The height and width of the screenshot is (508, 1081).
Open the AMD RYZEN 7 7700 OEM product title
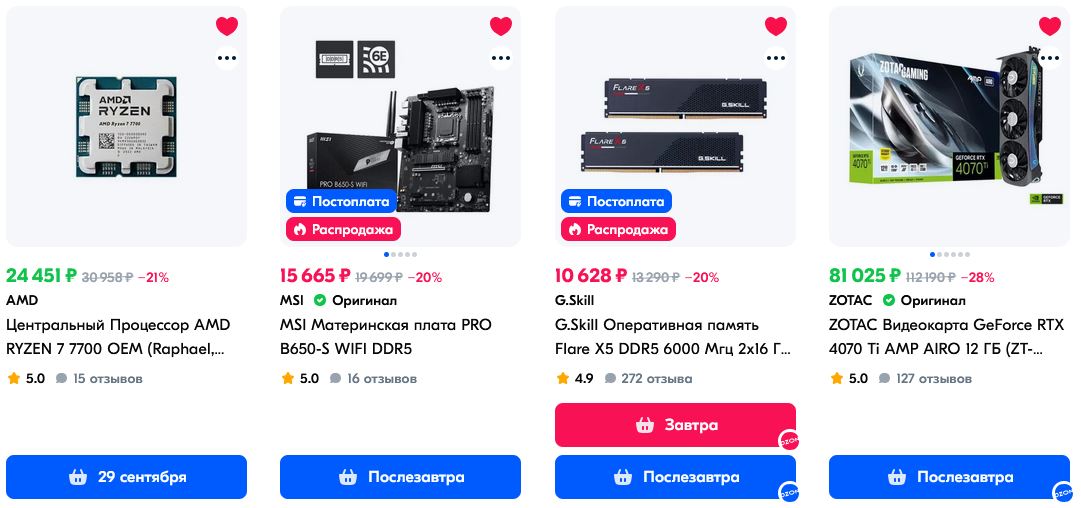pos(119,337)
